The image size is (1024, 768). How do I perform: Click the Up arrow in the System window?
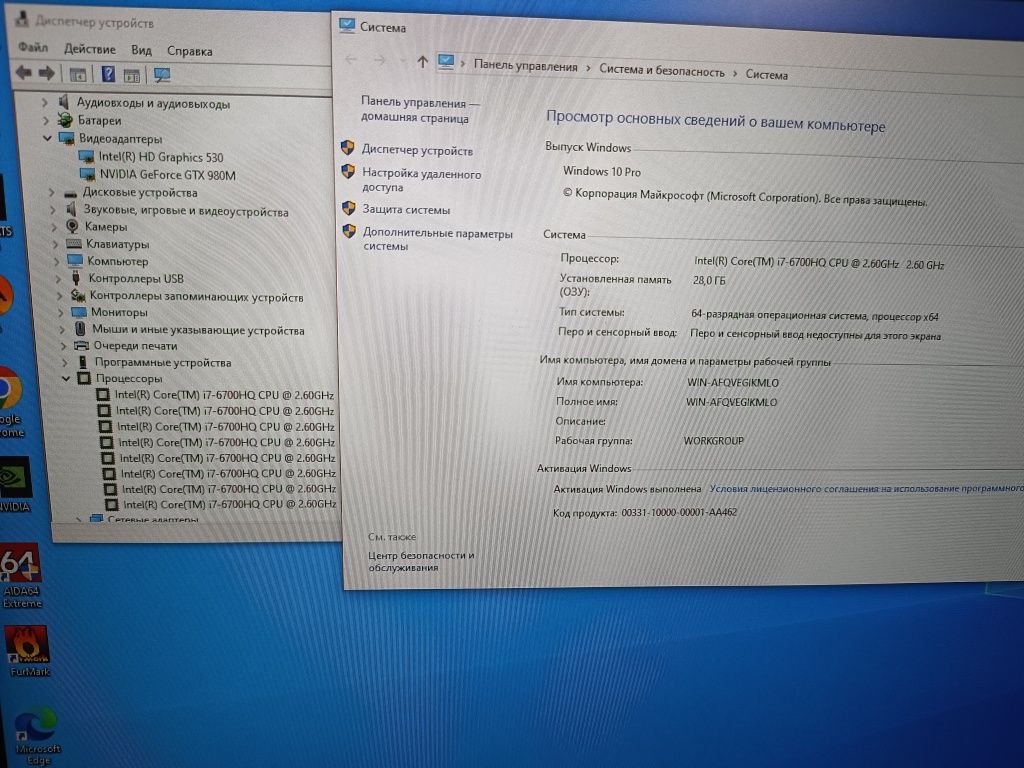pos(423,62)
